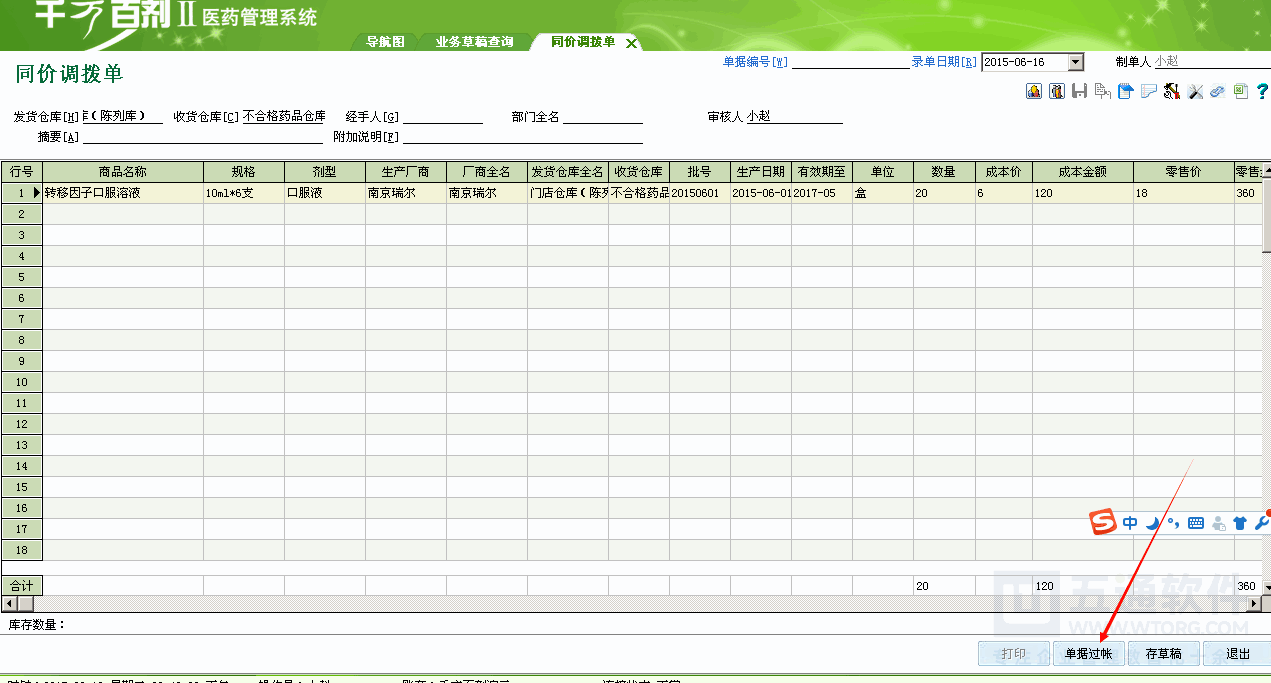1271x683 pixels.
Task: Click the vertical scrollbar down arrow
Action: [x=1266, y=587]
